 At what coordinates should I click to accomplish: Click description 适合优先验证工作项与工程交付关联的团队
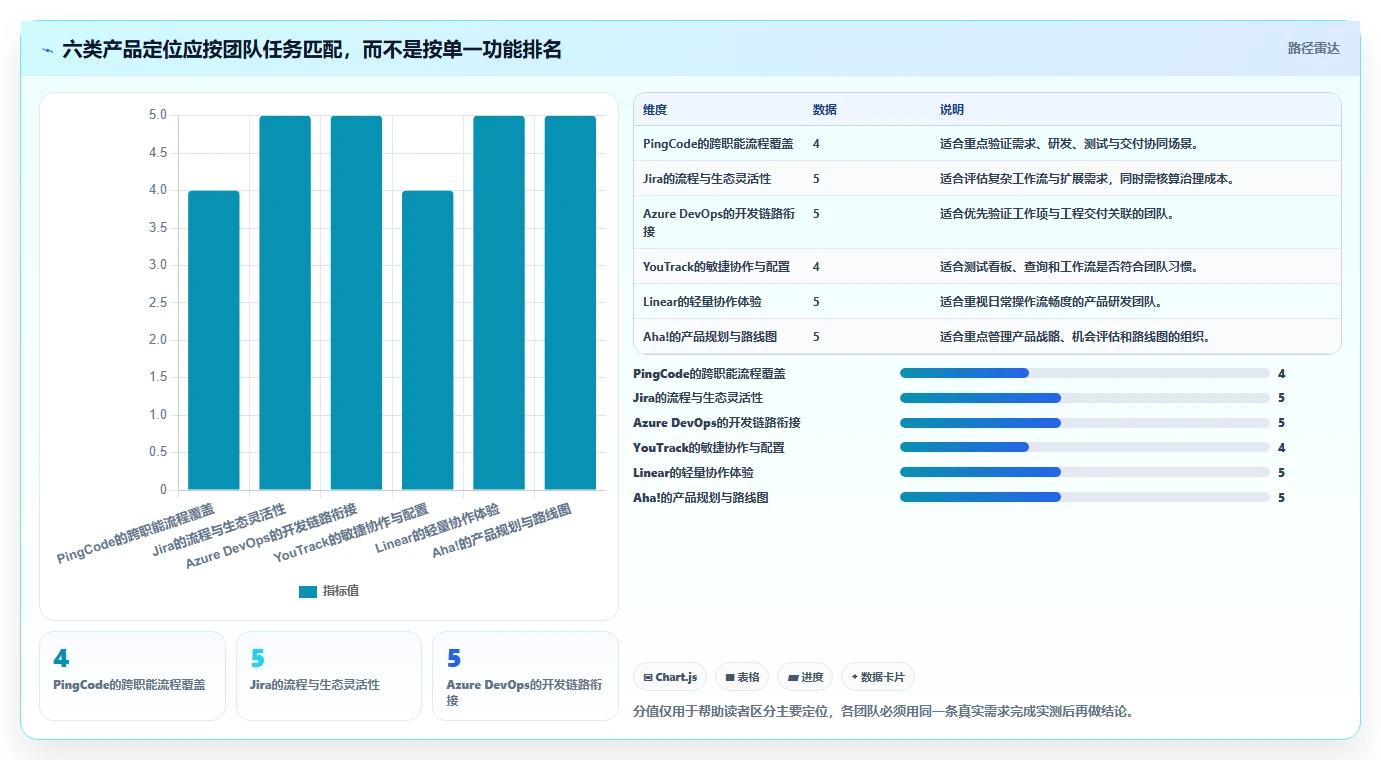click(x=1057, y=214)
